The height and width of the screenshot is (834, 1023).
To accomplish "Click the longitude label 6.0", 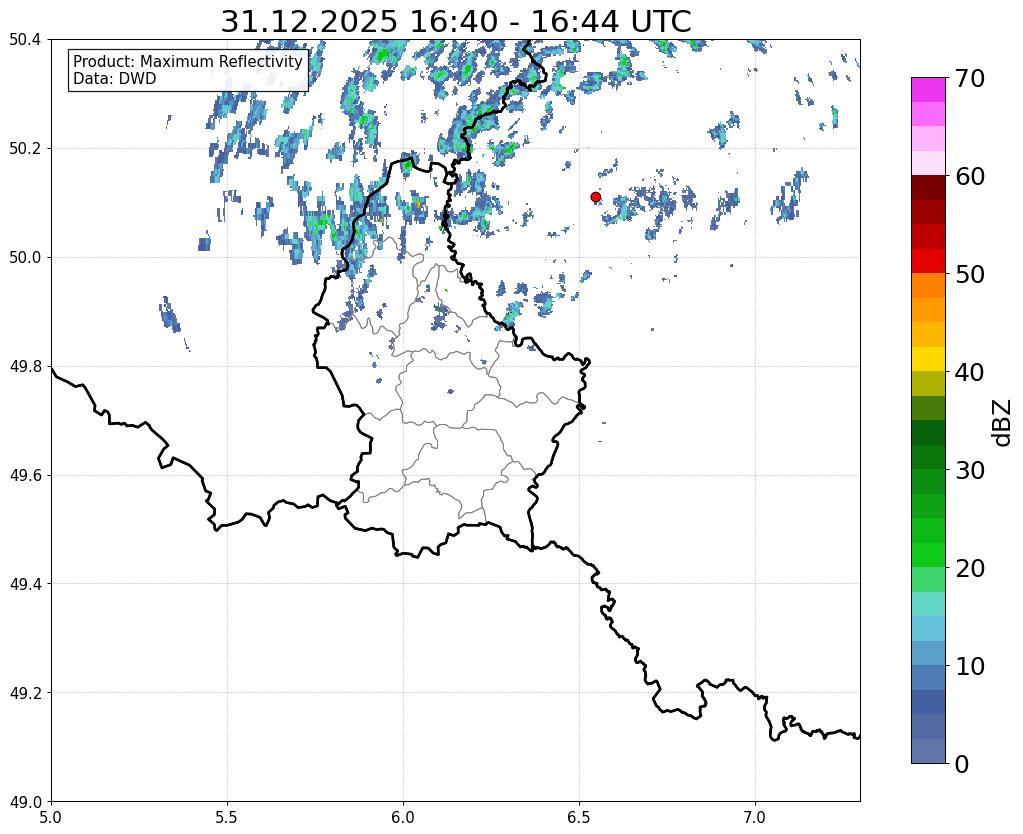I will 403,817.
